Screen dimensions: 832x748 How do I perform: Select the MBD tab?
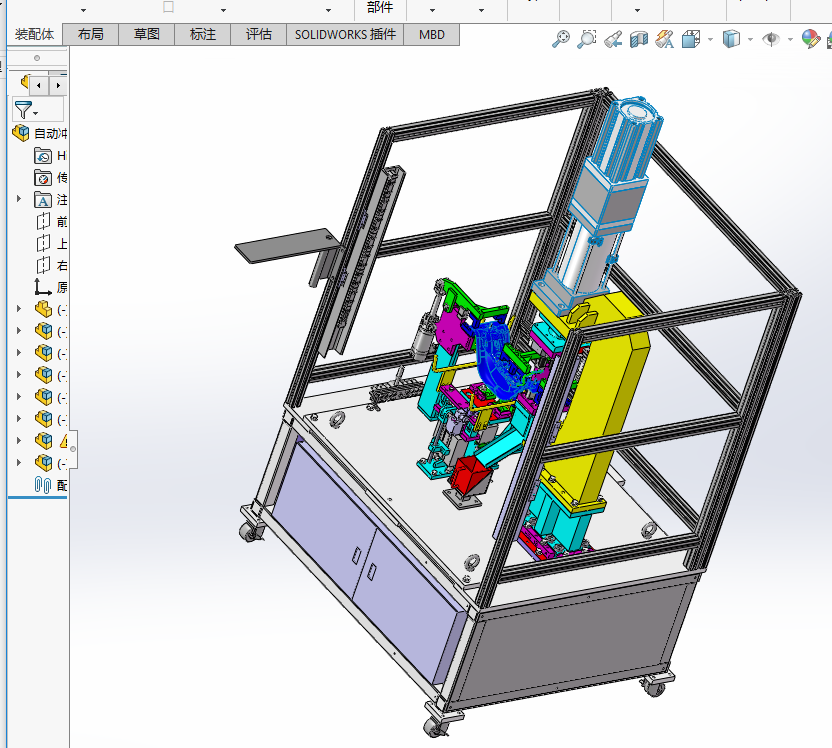pos(432,34)
